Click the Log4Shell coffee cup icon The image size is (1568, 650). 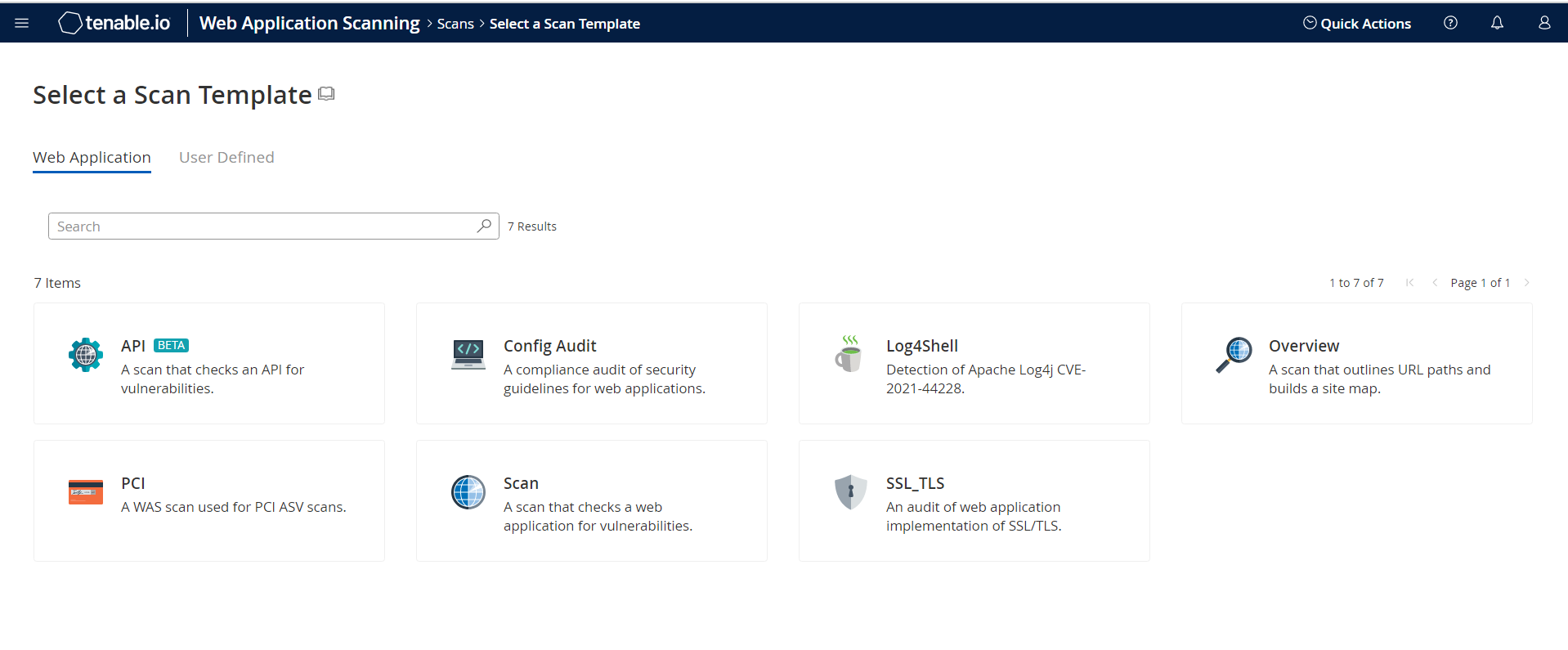[x=849, y=353]
